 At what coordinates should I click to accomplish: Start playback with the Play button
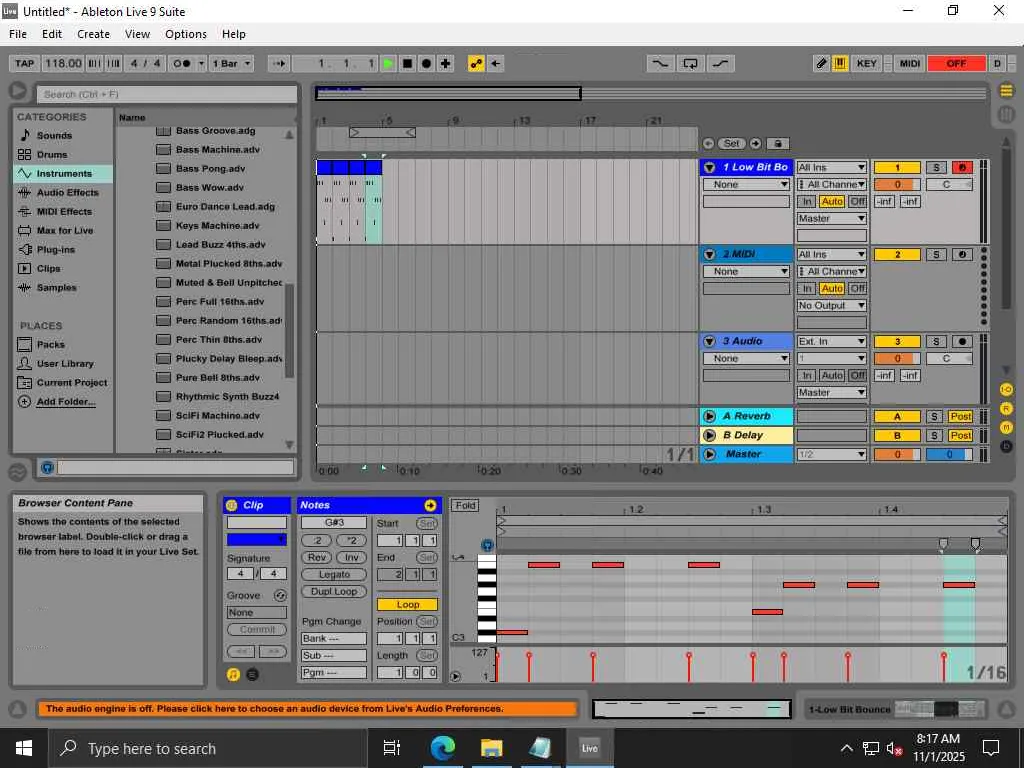point(389,63)
